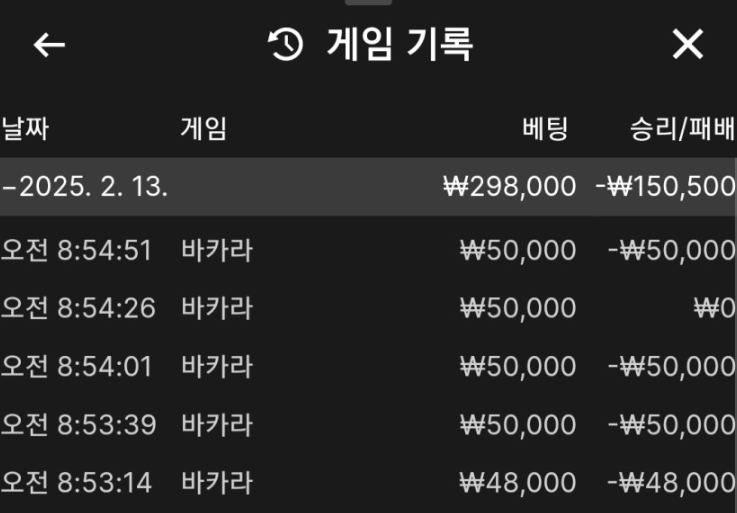Click the ₩298,000 total bet amount
737x513 pixels.
point(510,187)
